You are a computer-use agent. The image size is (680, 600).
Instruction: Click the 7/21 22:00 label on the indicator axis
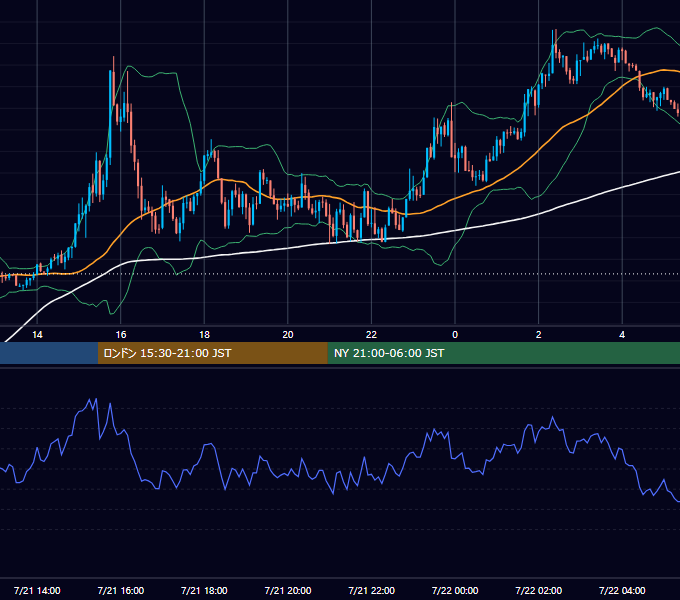371,590
